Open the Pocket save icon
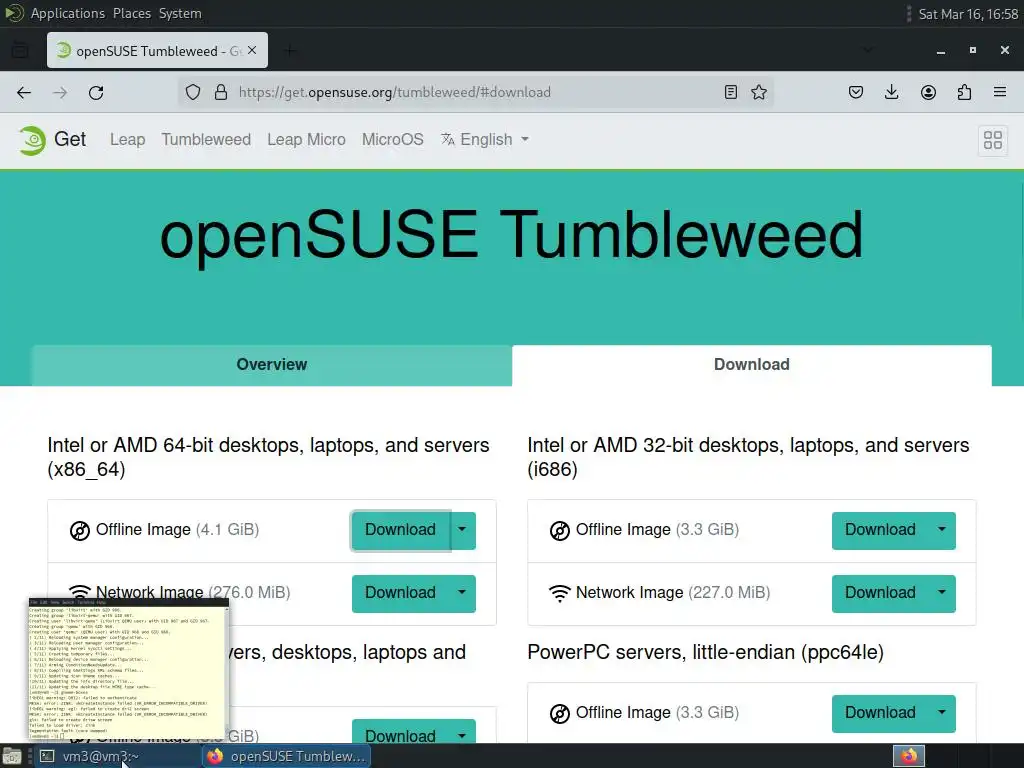Viewport: 1024px width, 768px height. [x=856, y=92]
